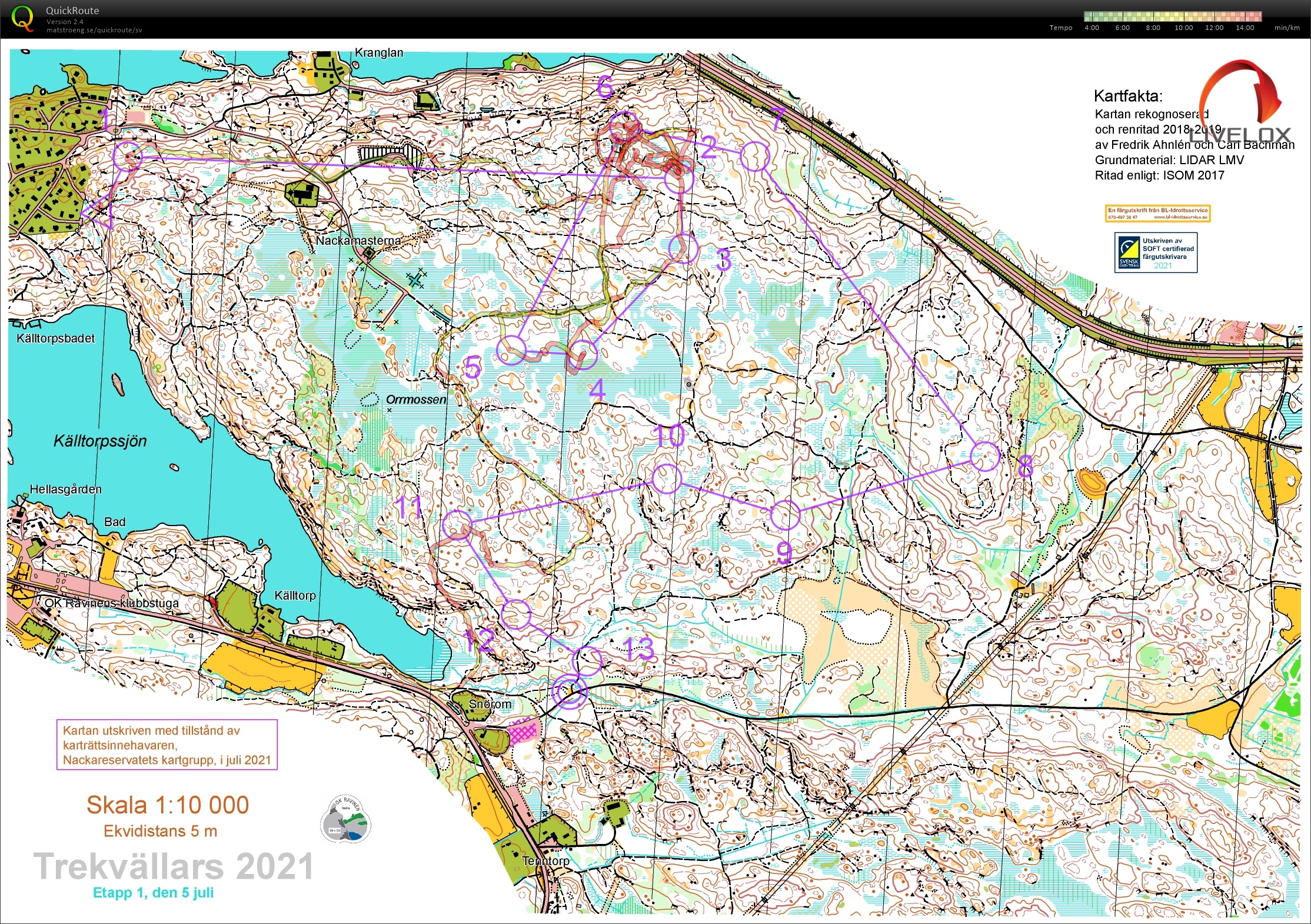Image resolution: width=1311 pixels, height=924 pixels.
Task: Click control circle 8
Action: (984, 457)
